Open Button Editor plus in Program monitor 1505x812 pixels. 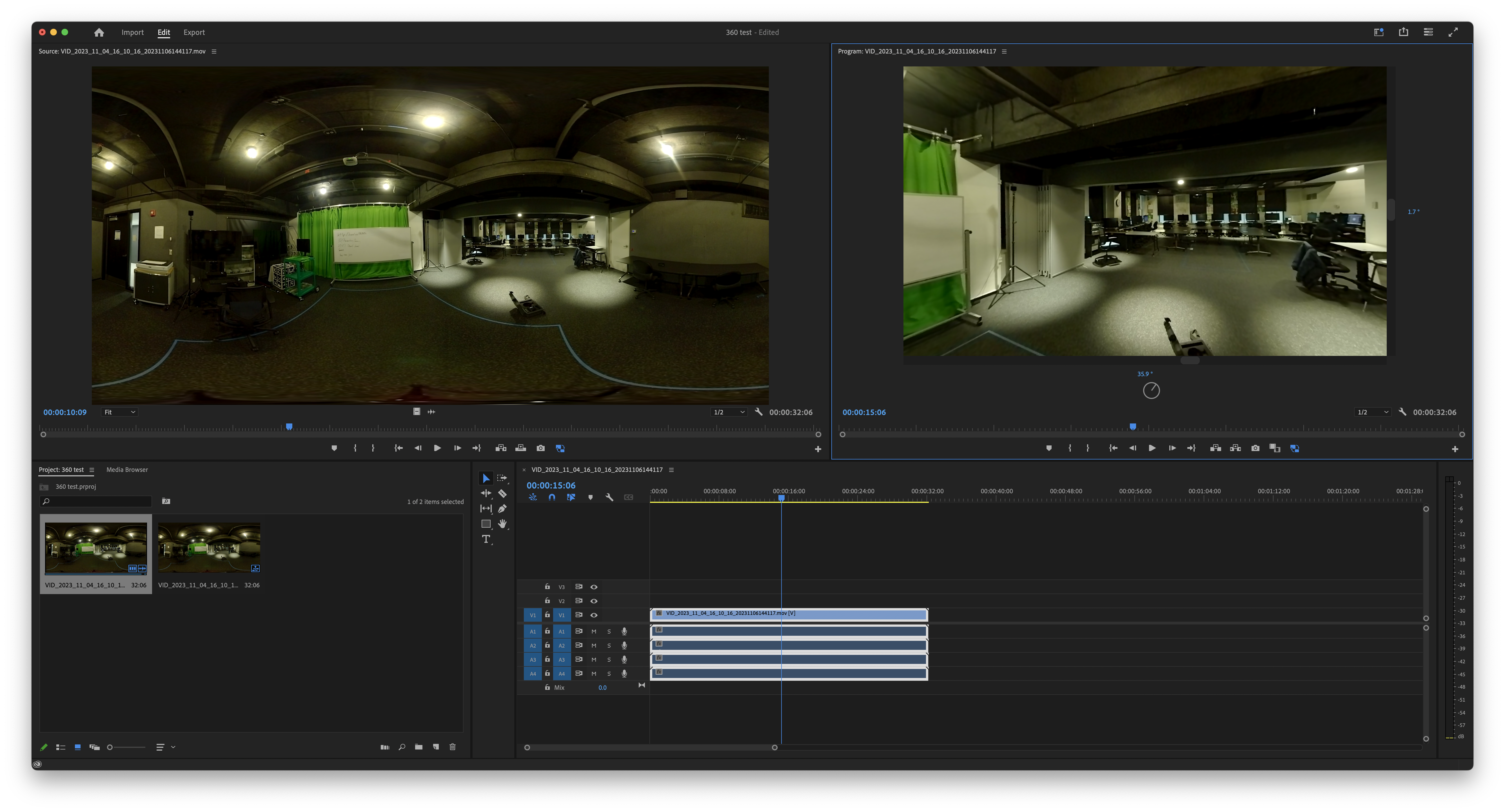pos(1455,449)
